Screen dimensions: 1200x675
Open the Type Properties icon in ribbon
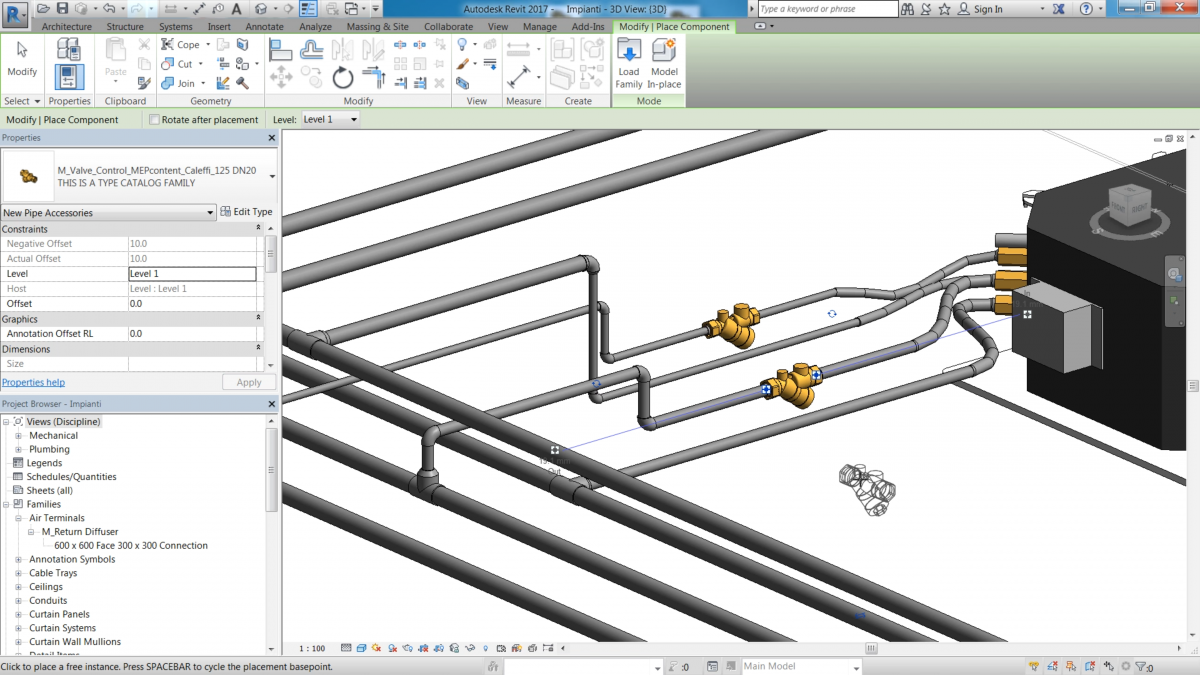tap(69, 49)
